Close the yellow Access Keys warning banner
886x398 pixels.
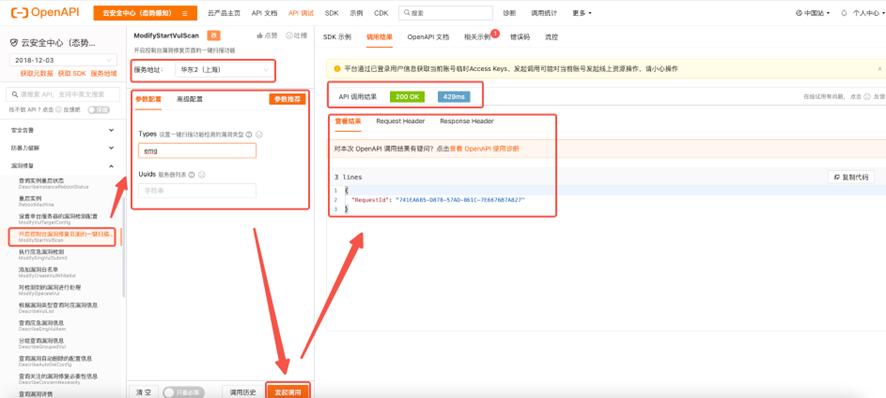point(880,68)
